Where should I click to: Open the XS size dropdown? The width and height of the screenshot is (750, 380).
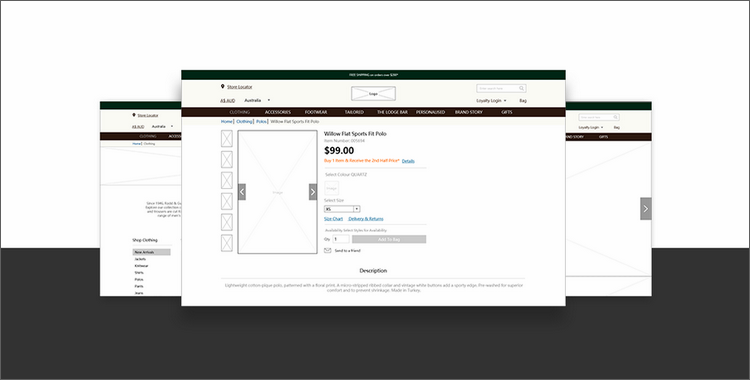click(x=342, y=209)
